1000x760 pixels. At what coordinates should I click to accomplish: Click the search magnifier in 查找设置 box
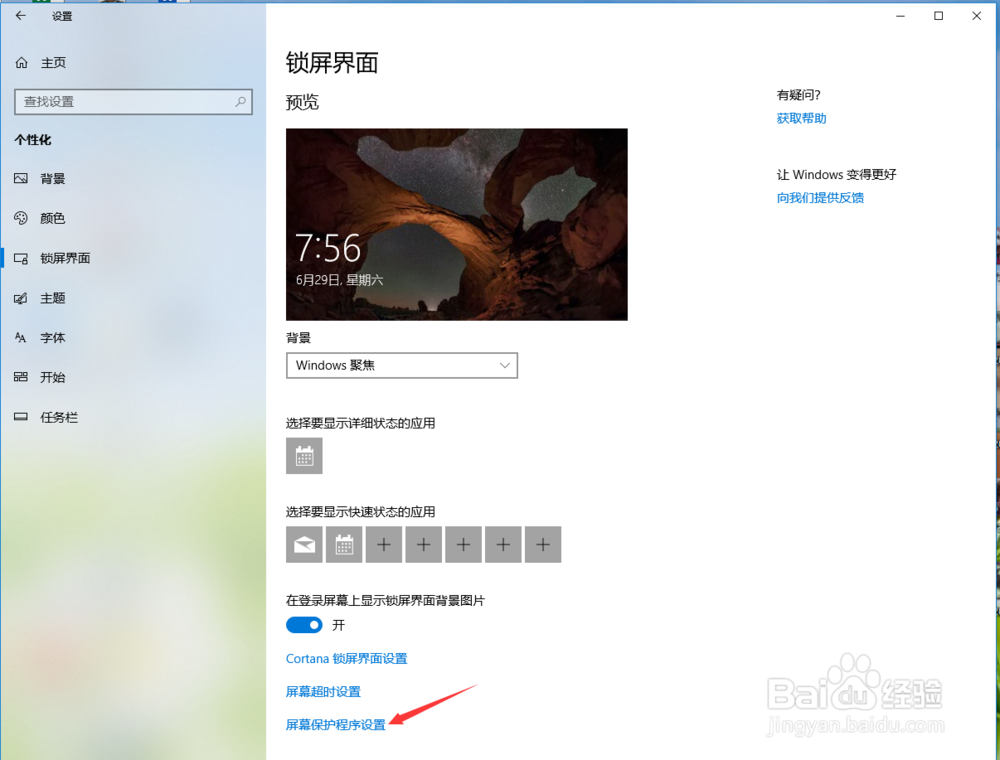[240, 101]
